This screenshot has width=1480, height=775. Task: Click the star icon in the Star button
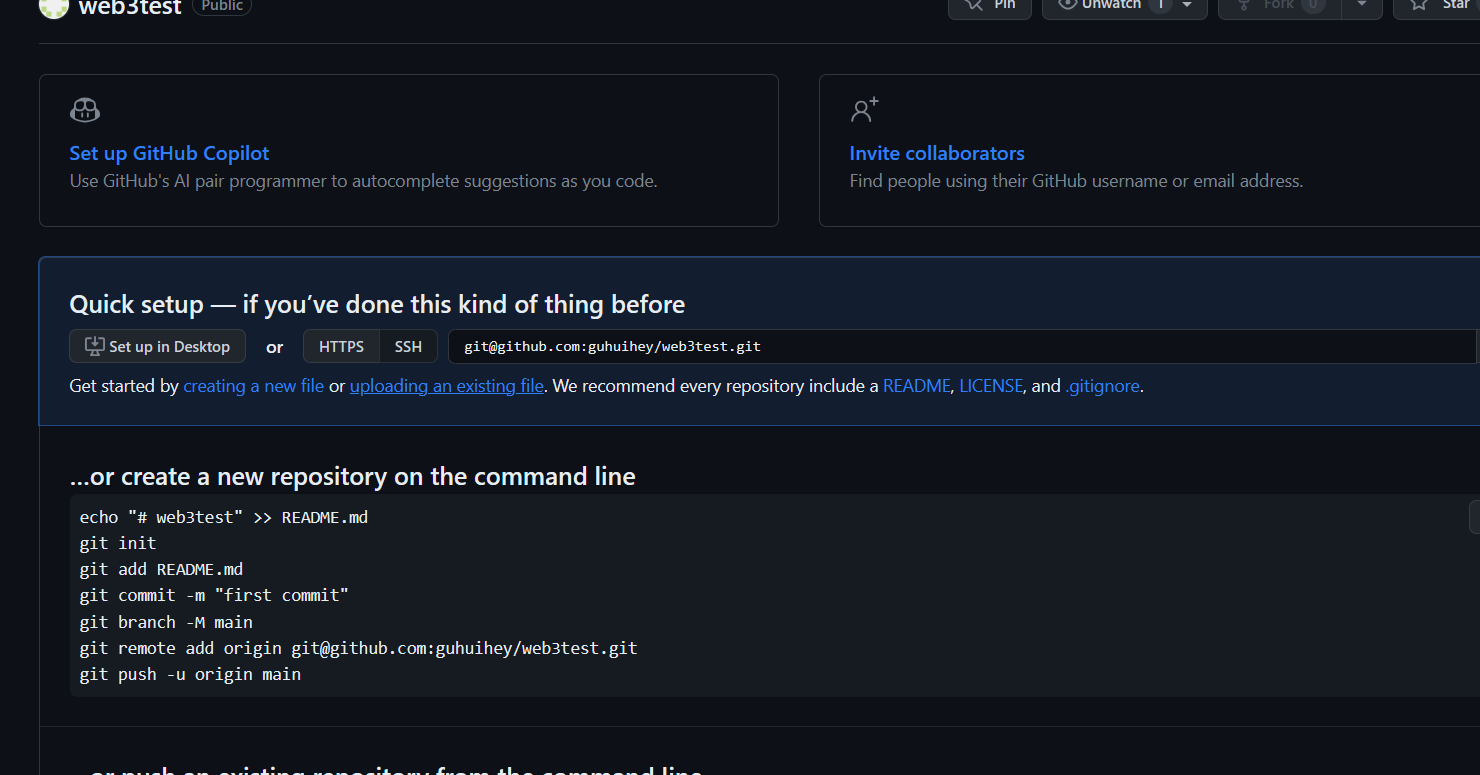(1418, 5)
